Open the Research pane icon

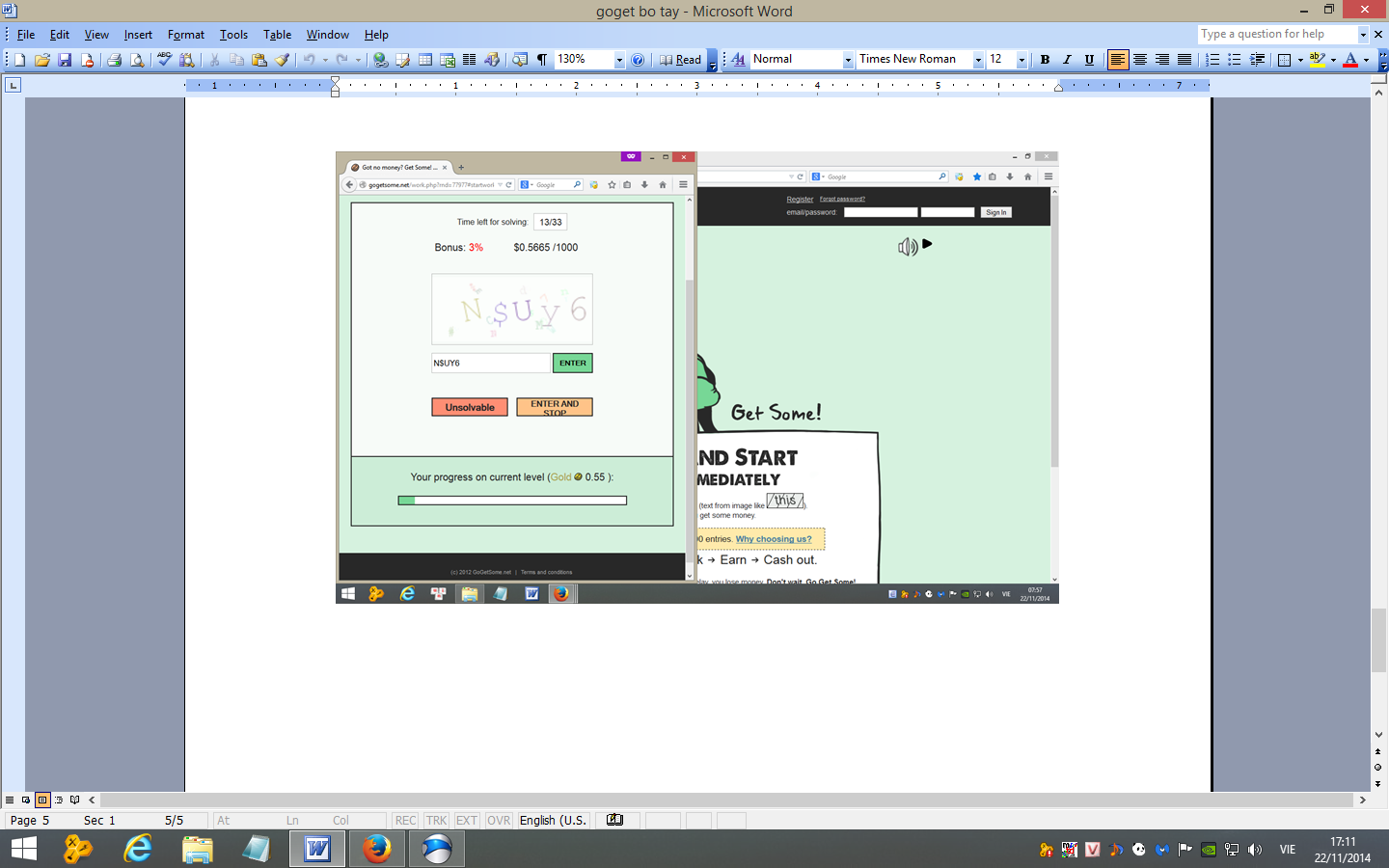tap(187, 60)
